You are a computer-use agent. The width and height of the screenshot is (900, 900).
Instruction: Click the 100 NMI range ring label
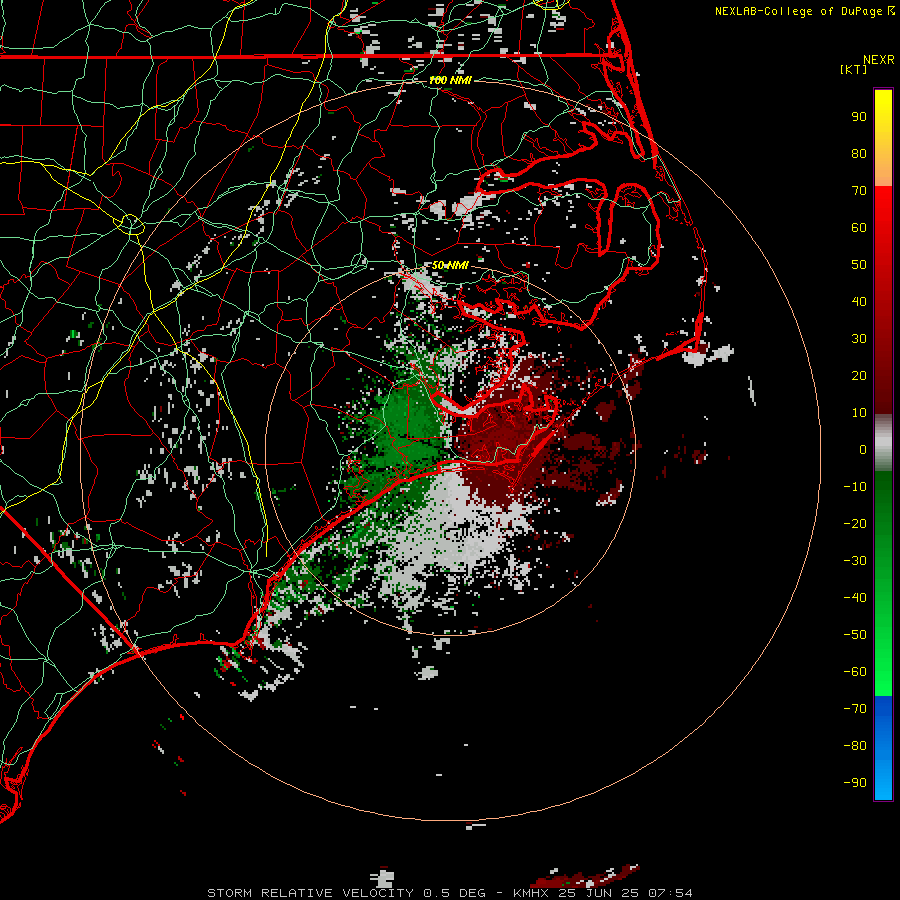pyautogui.click(x=450, y=80)
